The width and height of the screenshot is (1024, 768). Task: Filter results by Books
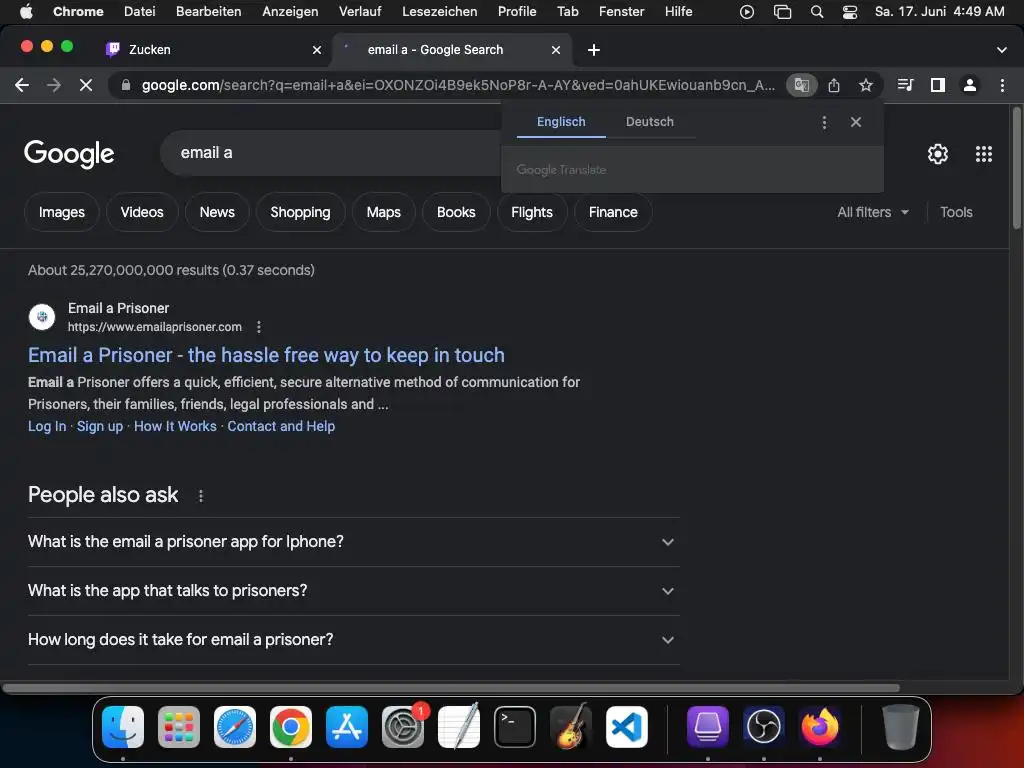click(456, 212)
